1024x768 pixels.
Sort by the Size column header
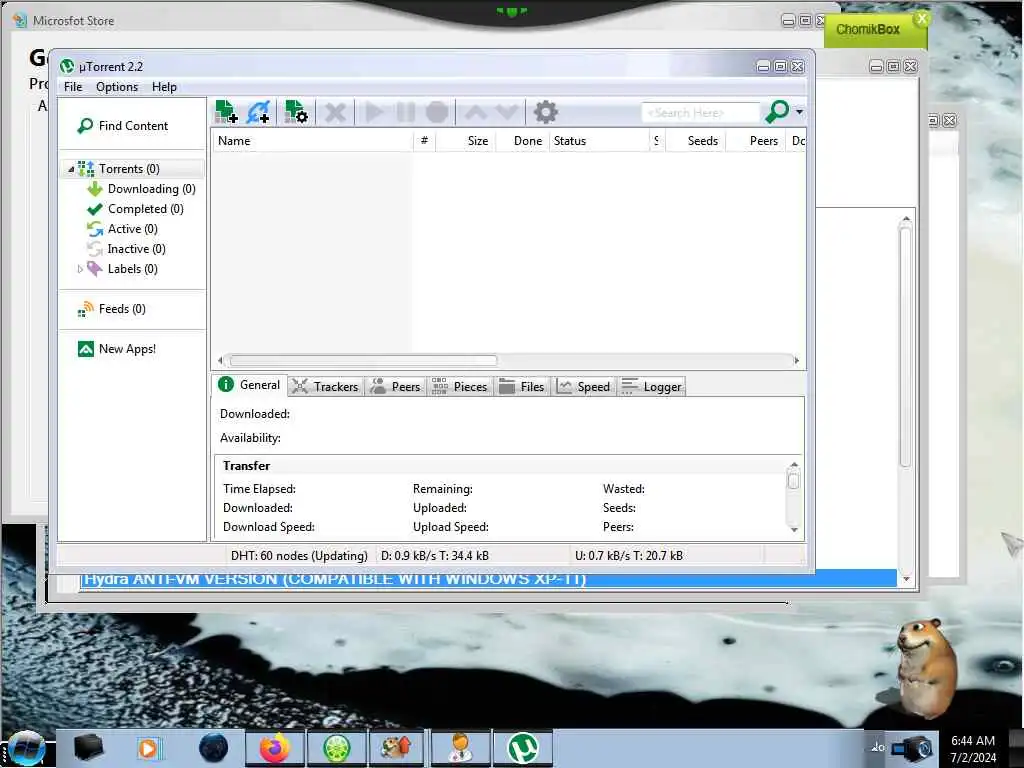coord(466,140)
